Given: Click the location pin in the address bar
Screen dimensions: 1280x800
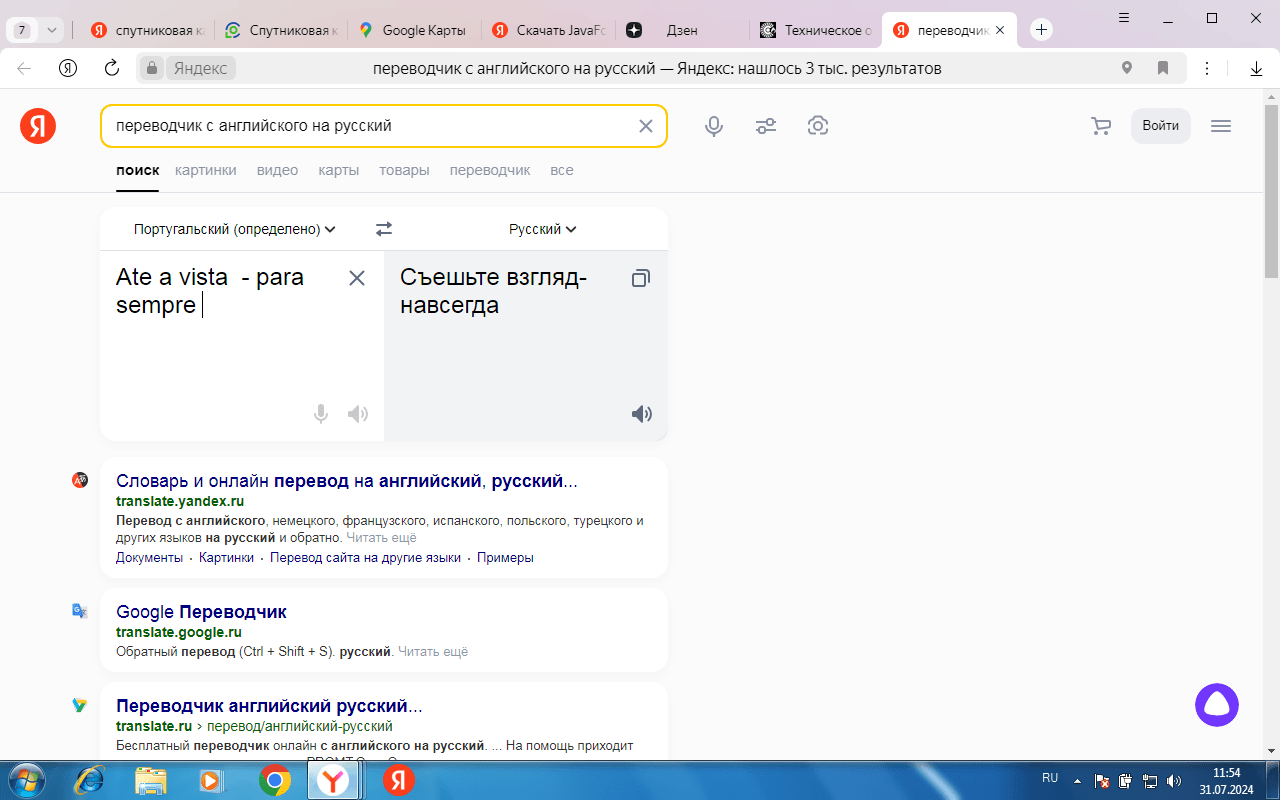Looking at the screenshot, I should [x=1127, y=68].
